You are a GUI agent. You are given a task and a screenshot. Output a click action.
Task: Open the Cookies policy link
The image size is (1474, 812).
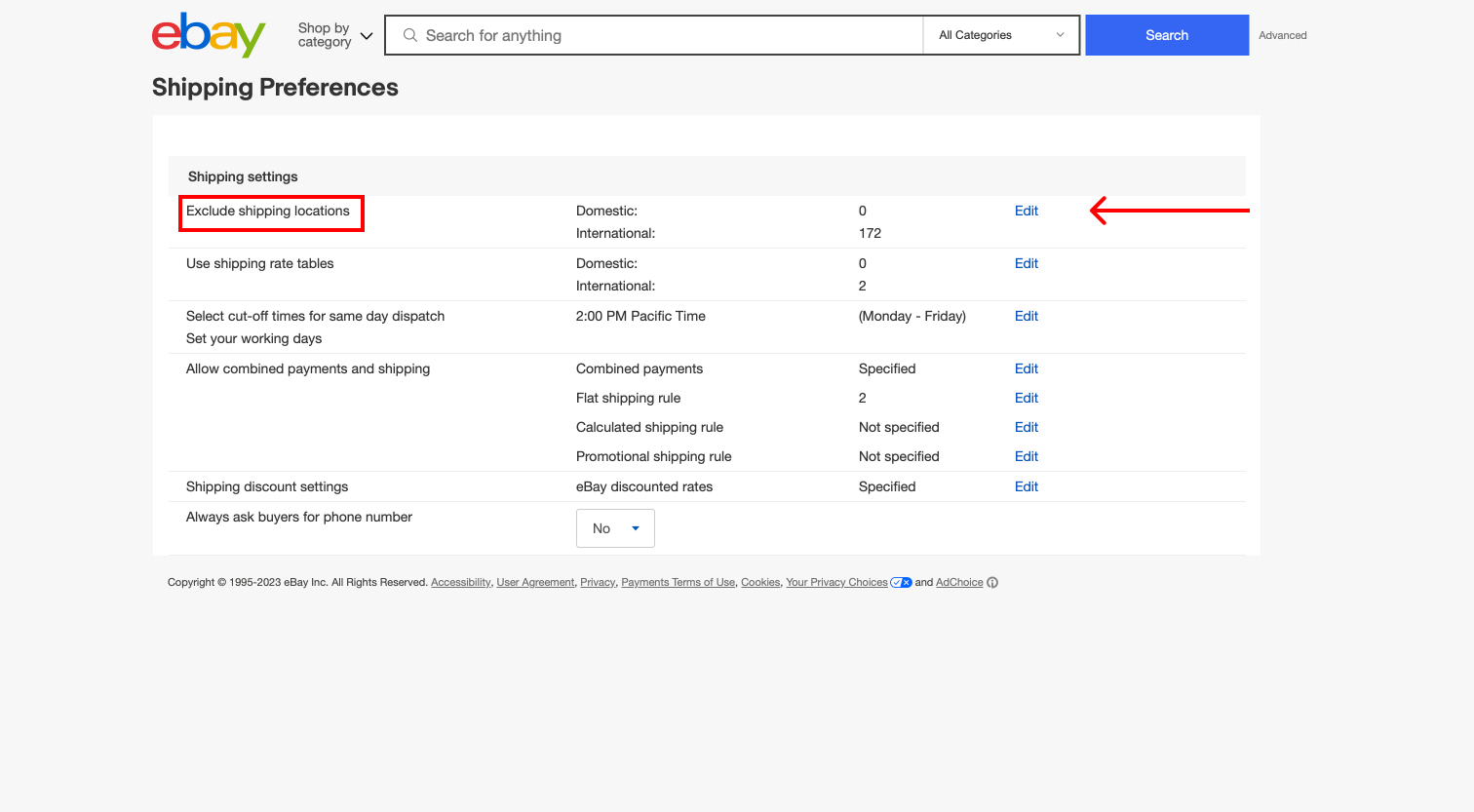pyautogui.click(x=759, y=582)
